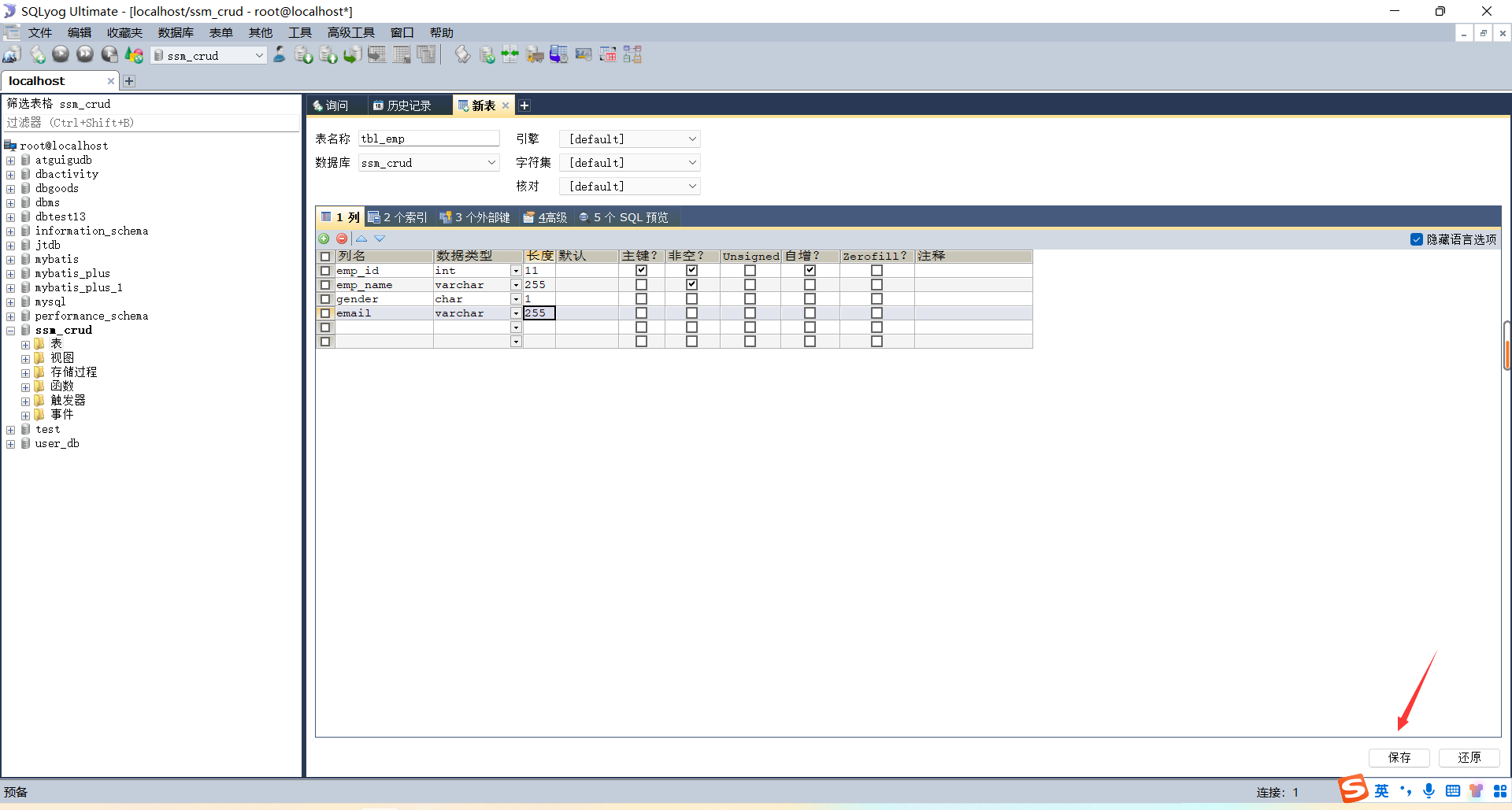
Task: Open the collation [default] dropdown
Action: click(630, 187)
